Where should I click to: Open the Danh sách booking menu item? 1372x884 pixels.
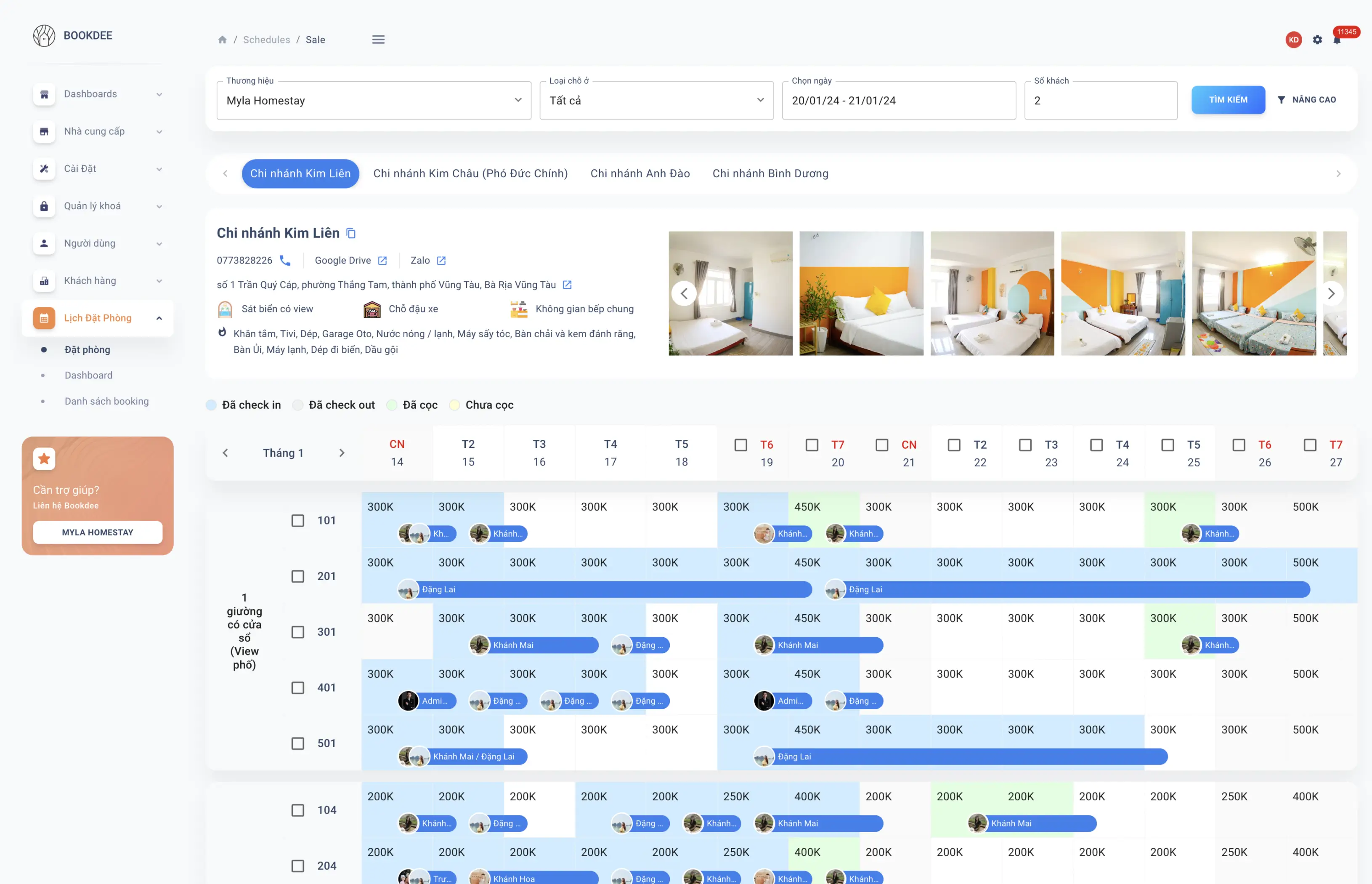[x=107, y=401]
